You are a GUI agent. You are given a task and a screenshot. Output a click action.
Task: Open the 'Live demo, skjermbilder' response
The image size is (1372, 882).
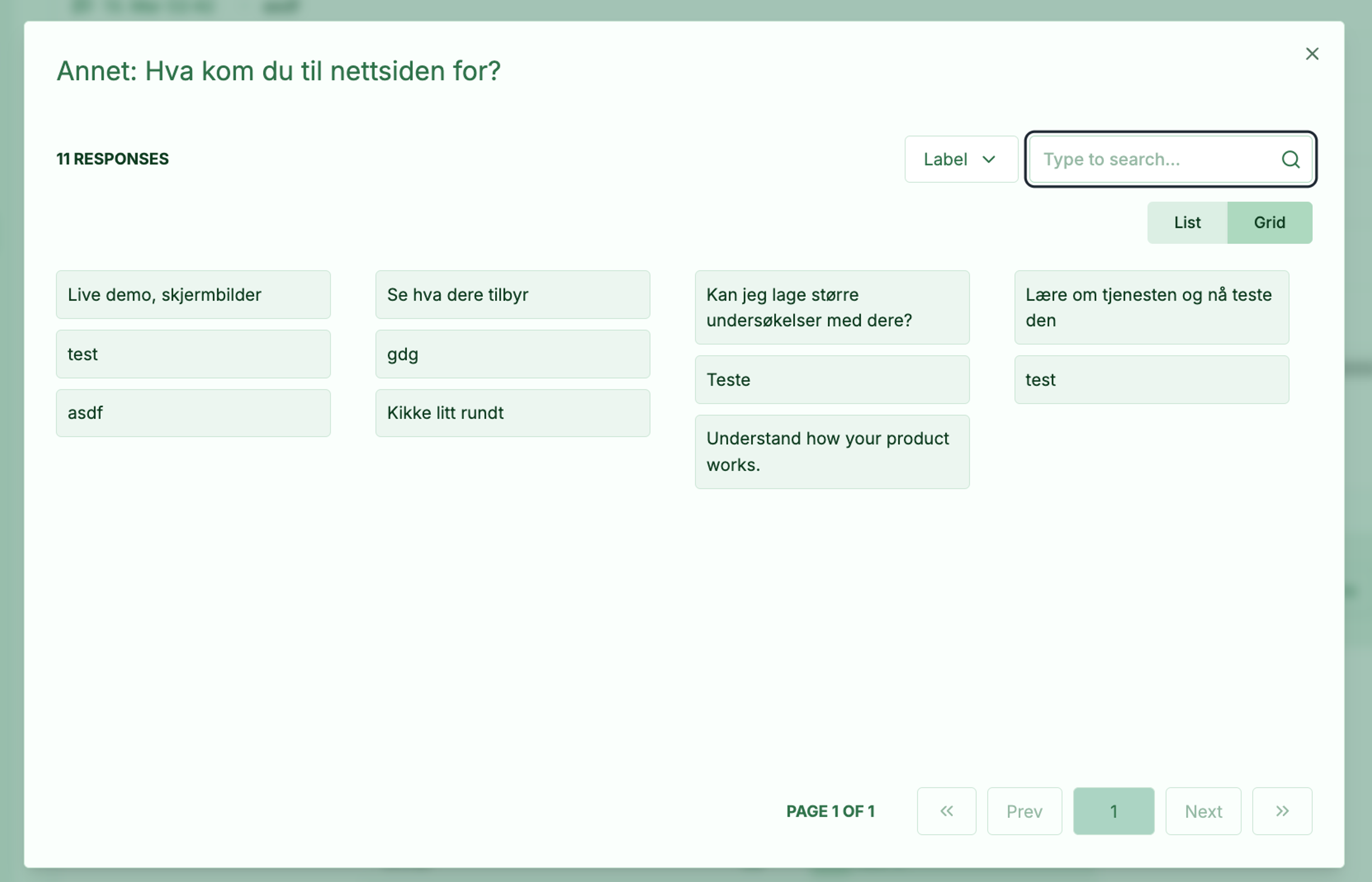[194, 294]
